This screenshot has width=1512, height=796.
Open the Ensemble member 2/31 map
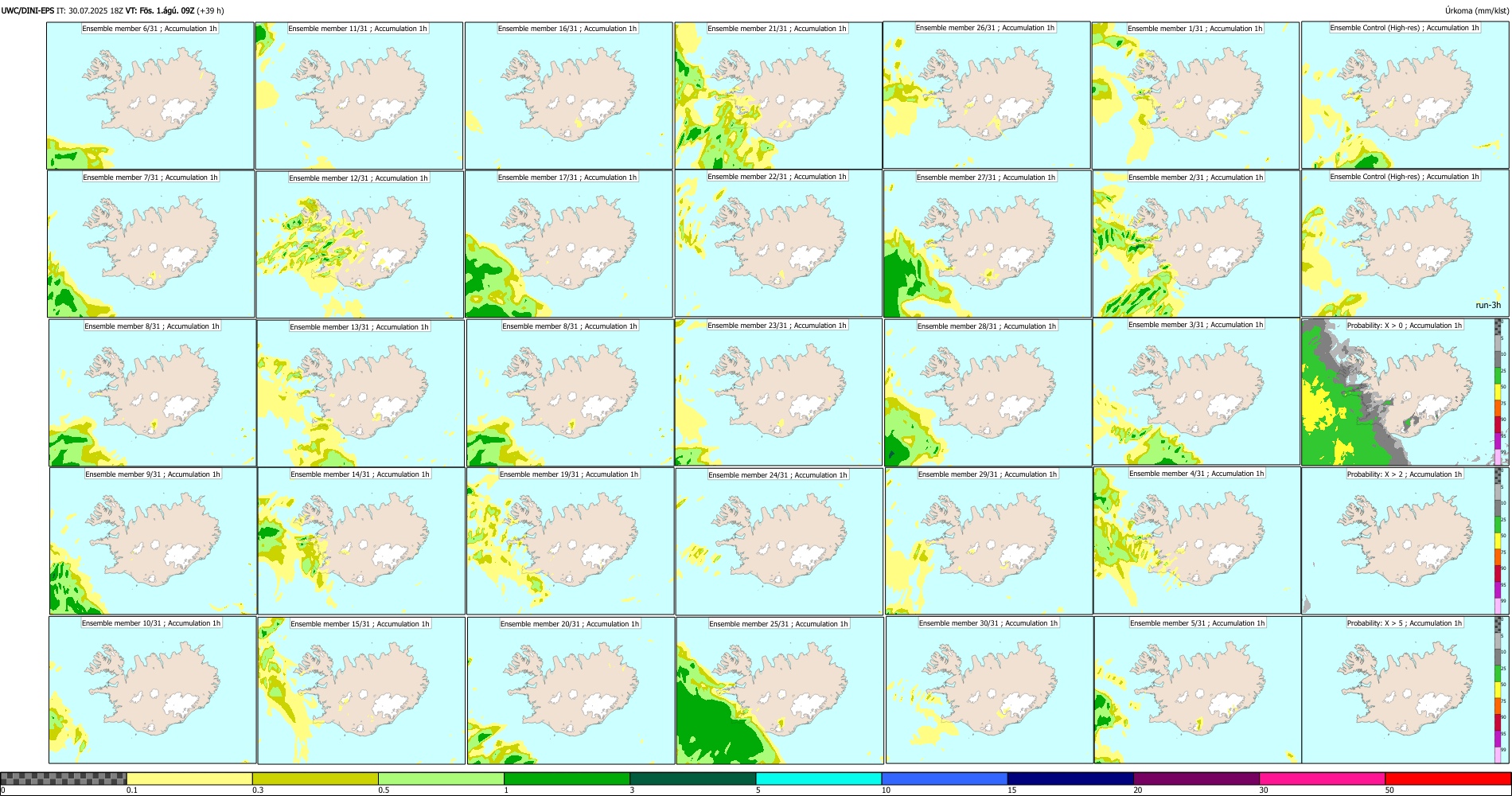(1196, 244)
